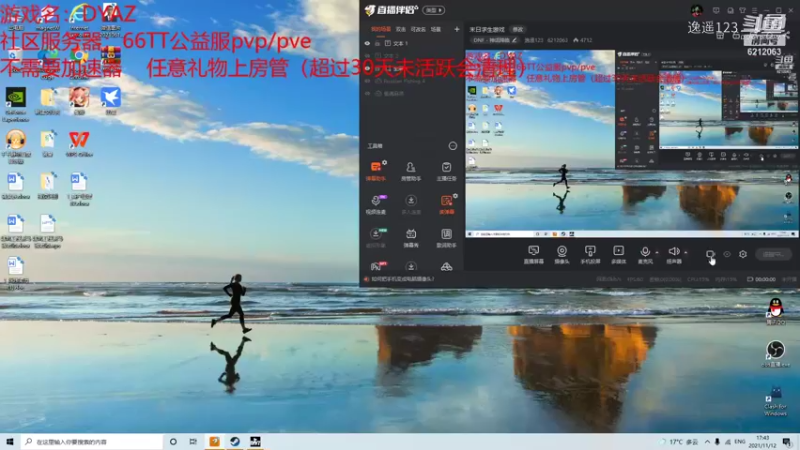Open the 歌词助手 tool

tap(446, 238)
